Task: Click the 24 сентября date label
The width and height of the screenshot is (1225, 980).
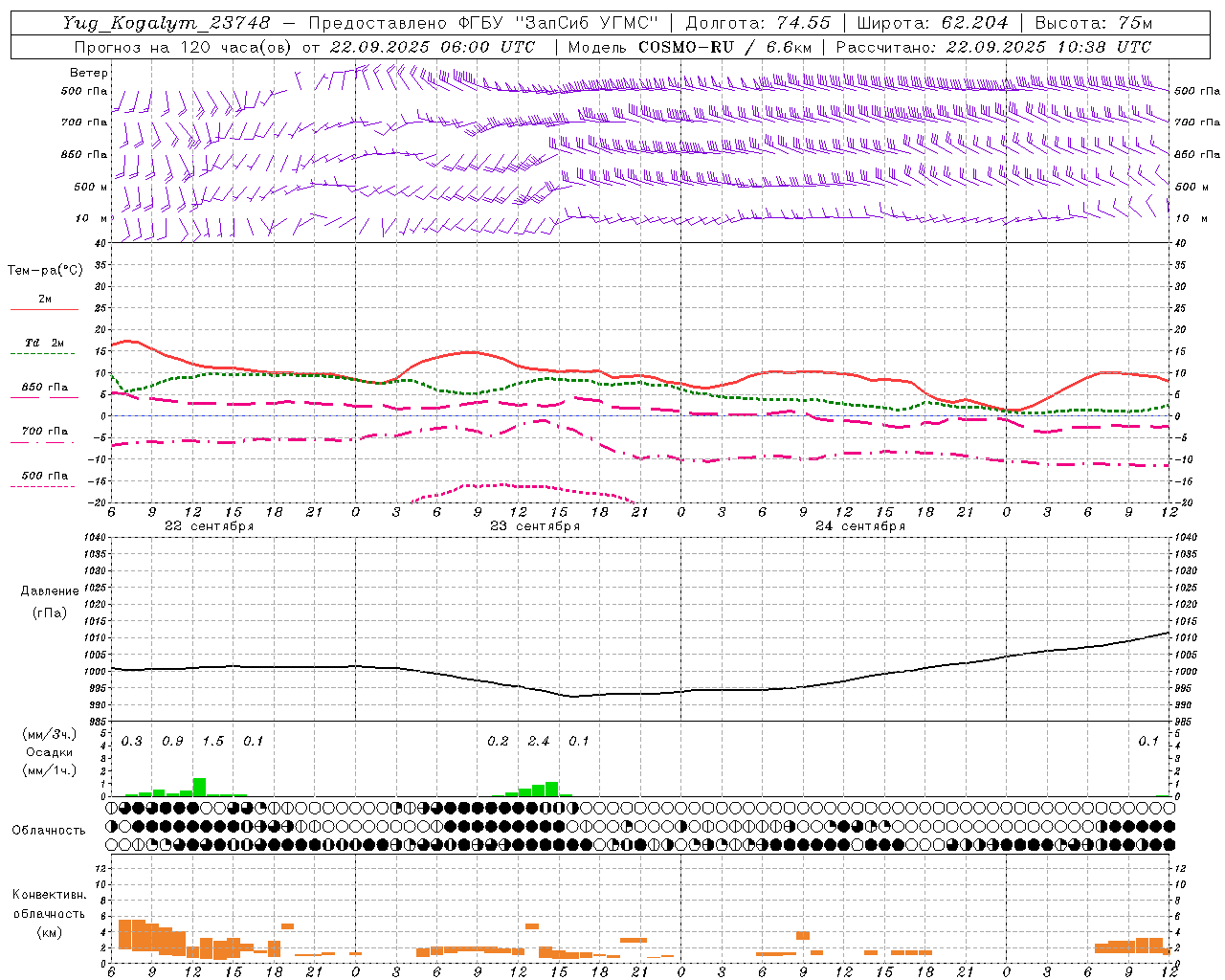Action: [860, 526]
